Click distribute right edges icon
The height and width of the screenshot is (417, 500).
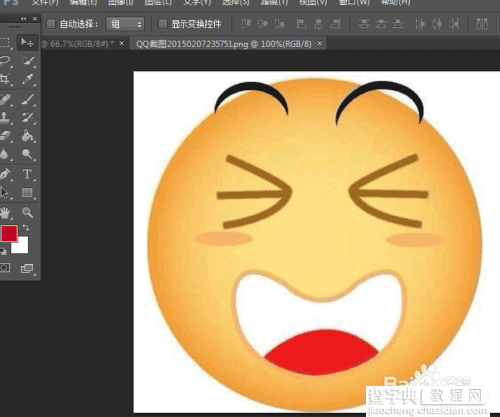click(x=454, y=24)
